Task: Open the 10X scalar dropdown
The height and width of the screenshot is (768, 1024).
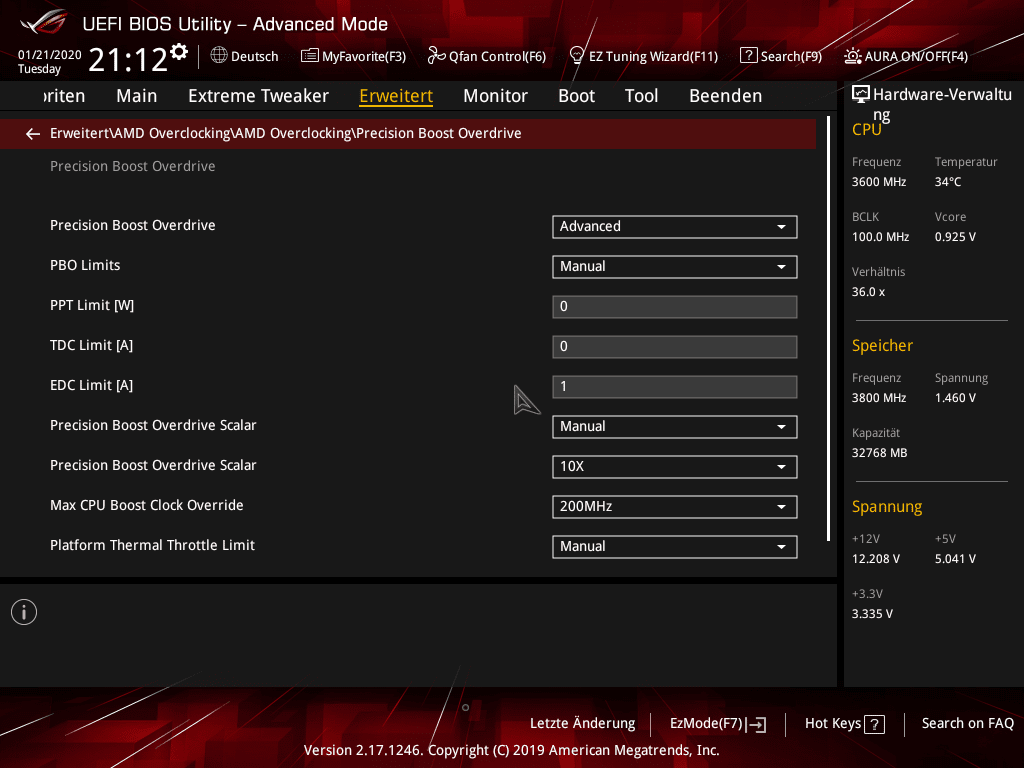Action: tap(675, 466)
